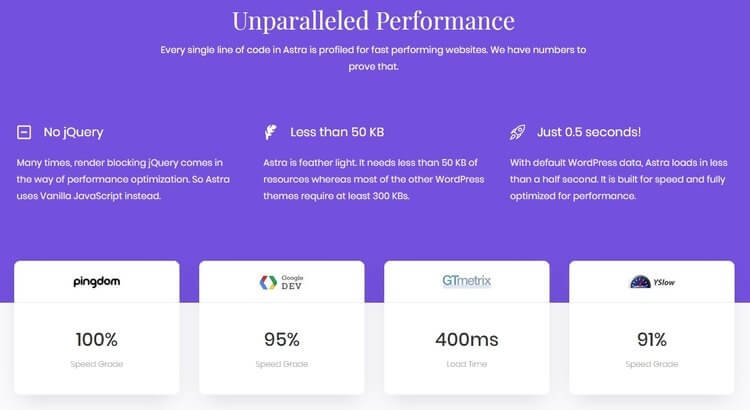Click the Load Time label under 400ms

(x=467, y=364)
